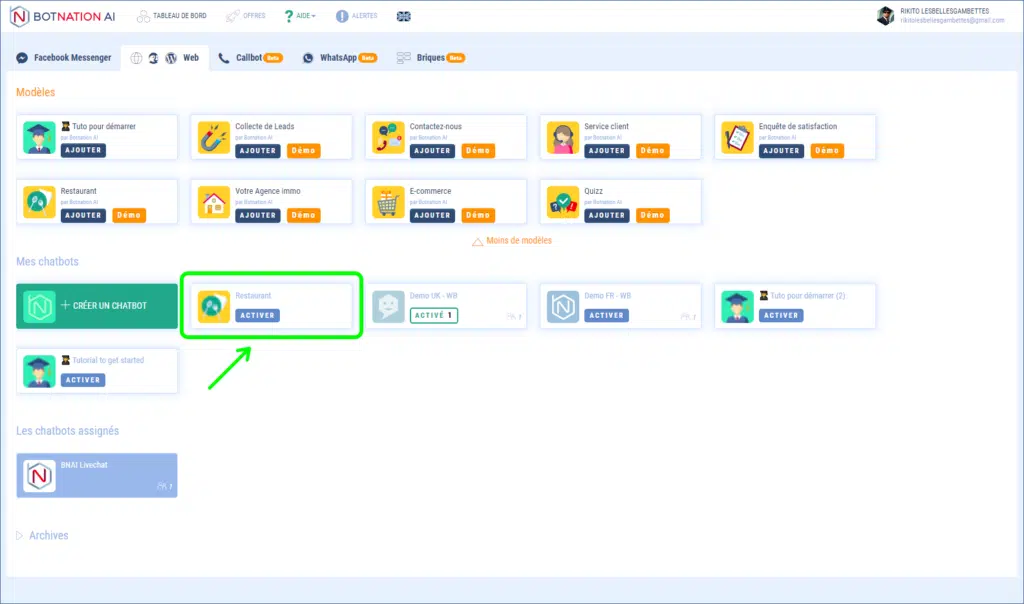The height and width of the screenshot is (604, 1024).
Task: Activate the Restaurant chatbot
Action: (x=257, y=315)
